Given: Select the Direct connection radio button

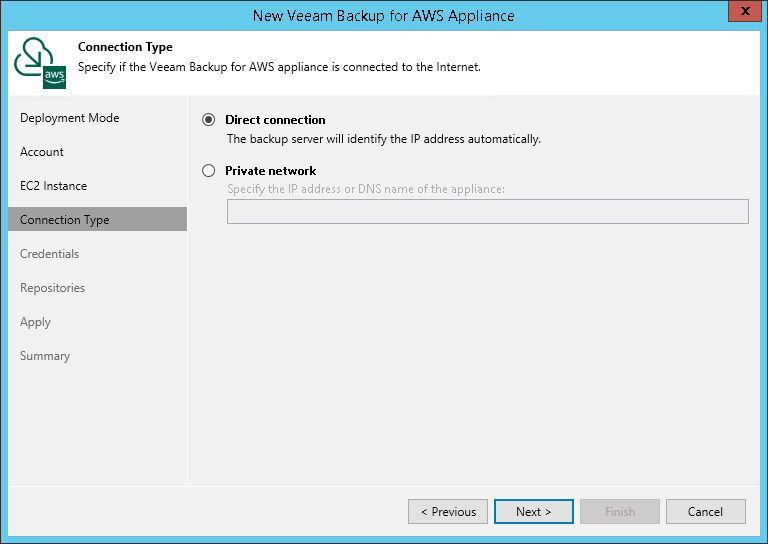Looking at the screenshot, I should pos(209,120).
